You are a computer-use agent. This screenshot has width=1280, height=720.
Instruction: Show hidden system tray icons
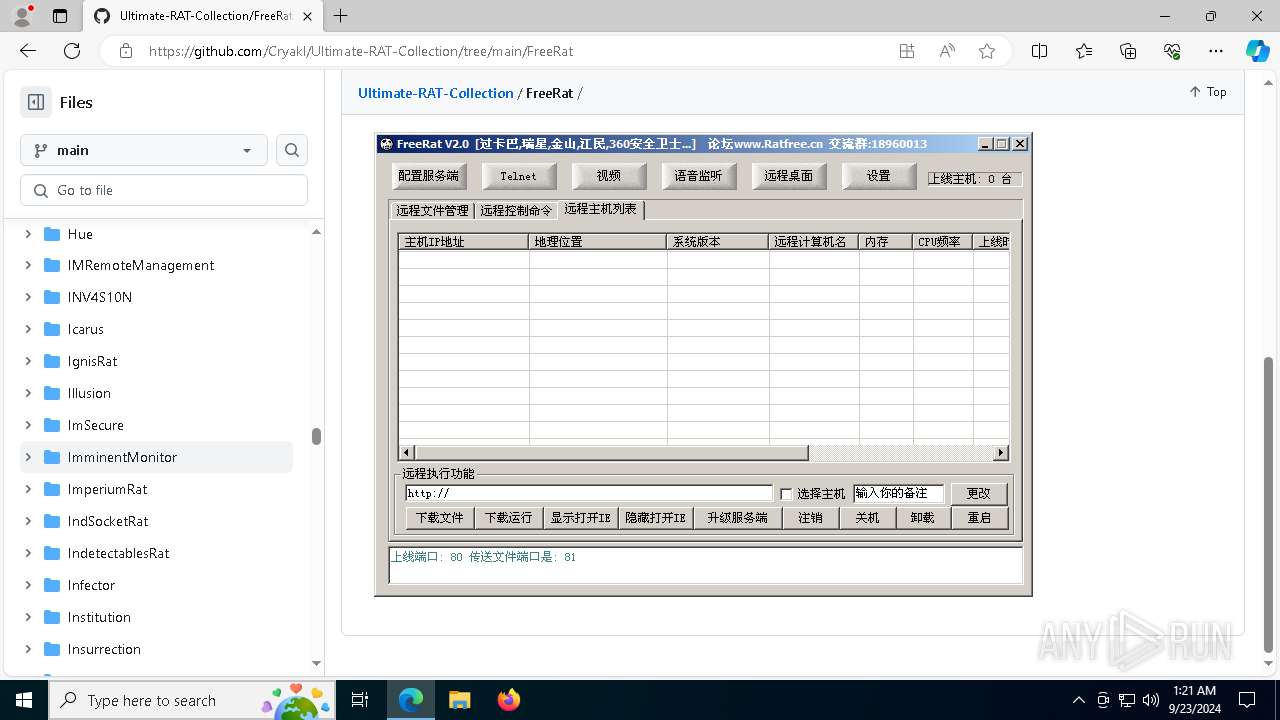coord(1078,700)
